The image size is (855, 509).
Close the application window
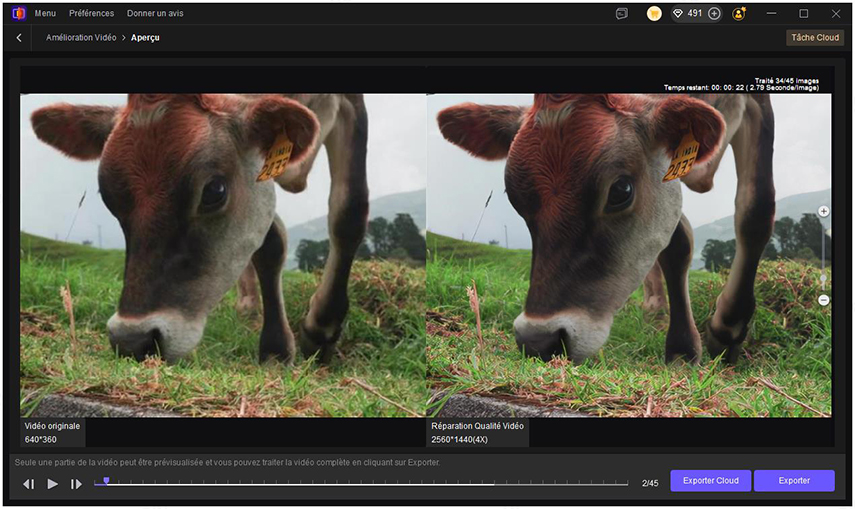pos(835,13)
